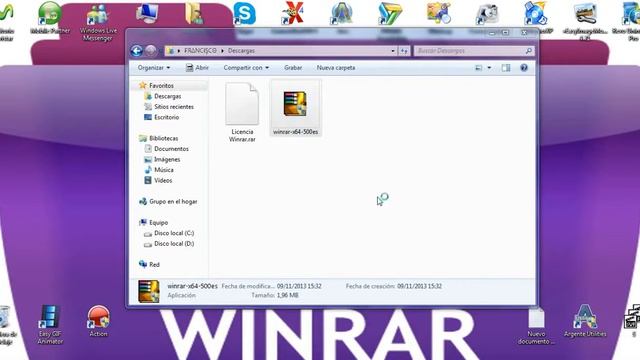
Task: Click Descargas in the address breadcrumb
Action: point(241,51)
